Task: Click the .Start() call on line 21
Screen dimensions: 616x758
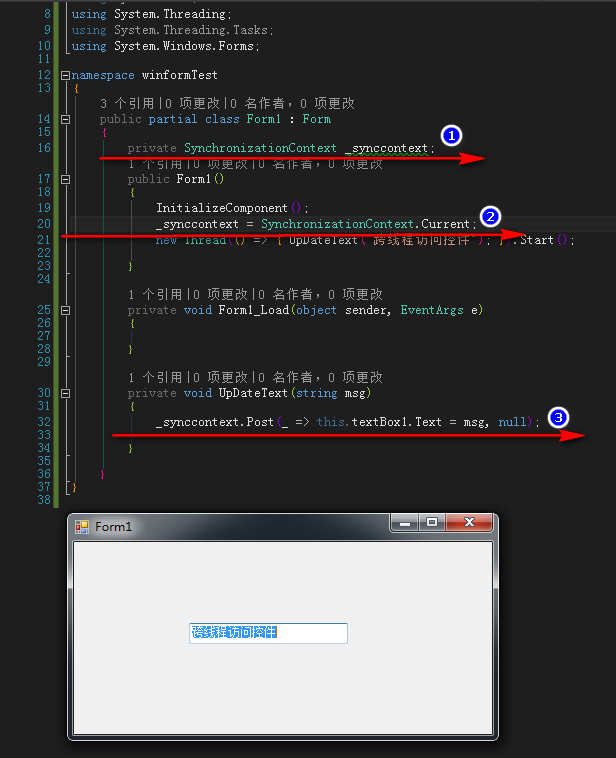Action: click(543, 240)
